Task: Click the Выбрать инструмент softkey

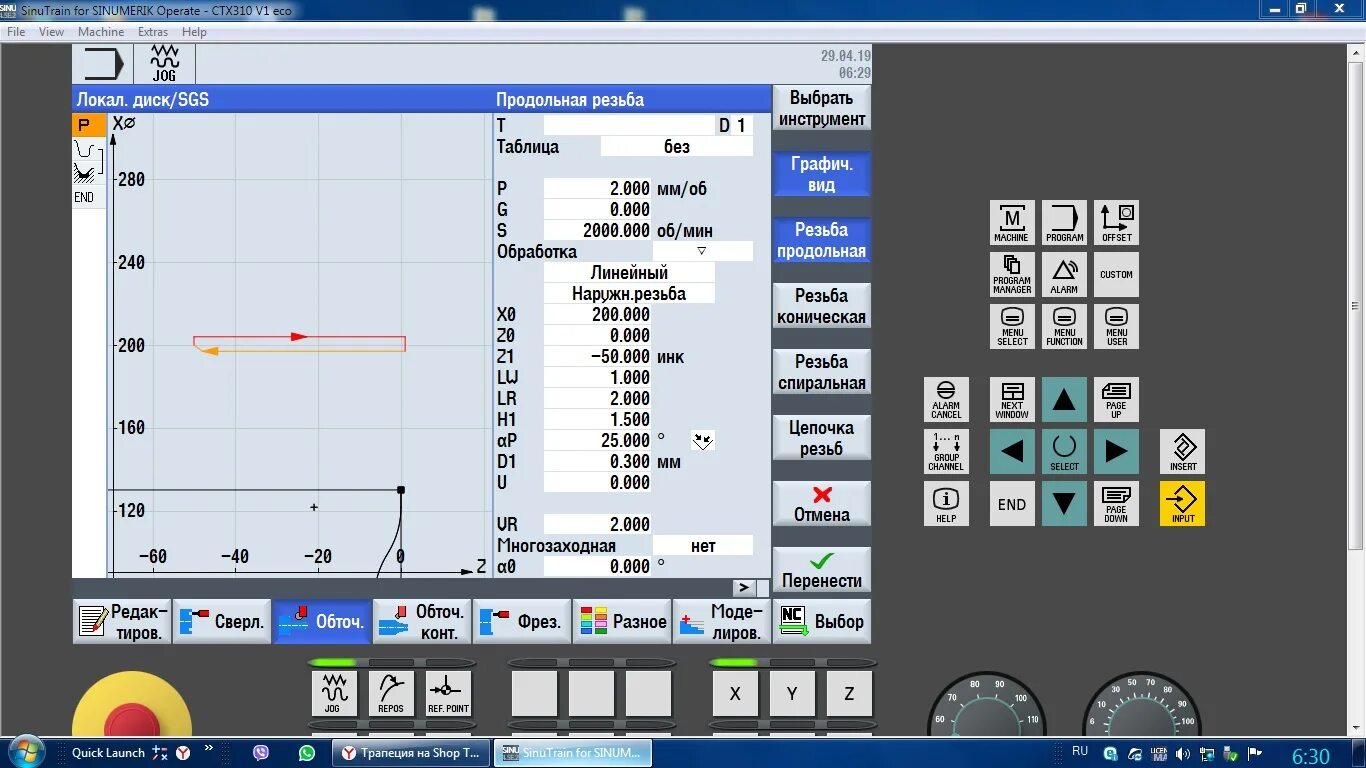Action: pyautogui.click(x=821, y=108)
